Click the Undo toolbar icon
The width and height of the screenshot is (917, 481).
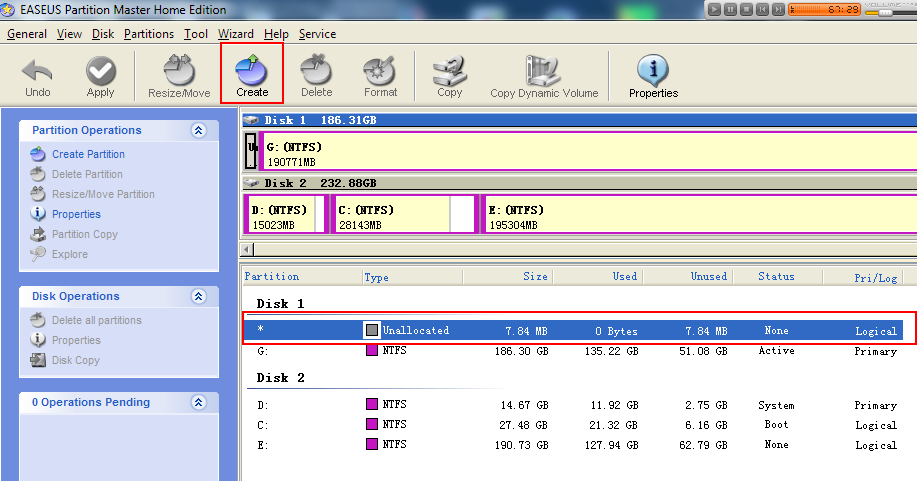(x=37, y=77)
